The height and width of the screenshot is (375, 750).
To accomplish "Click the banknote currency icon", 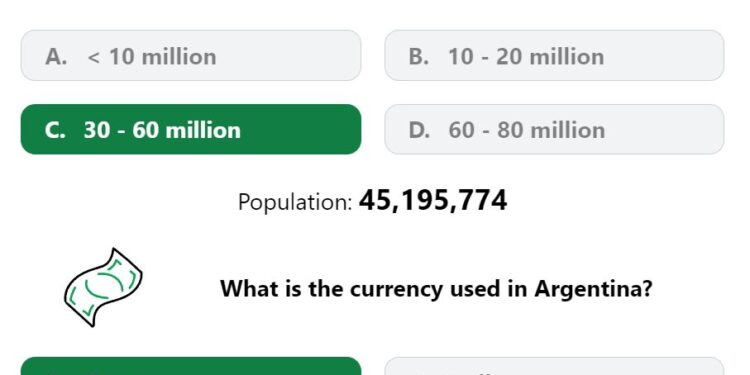I will click(x=103, y=287).
